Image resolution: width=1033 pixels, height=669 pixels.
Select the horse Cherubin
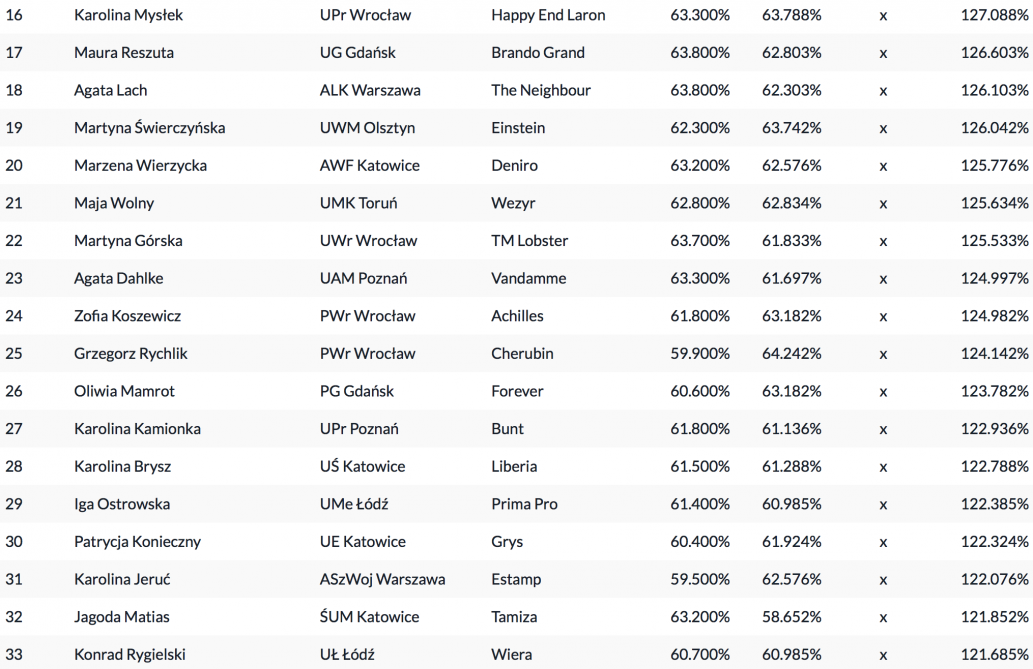coord(522,354)
